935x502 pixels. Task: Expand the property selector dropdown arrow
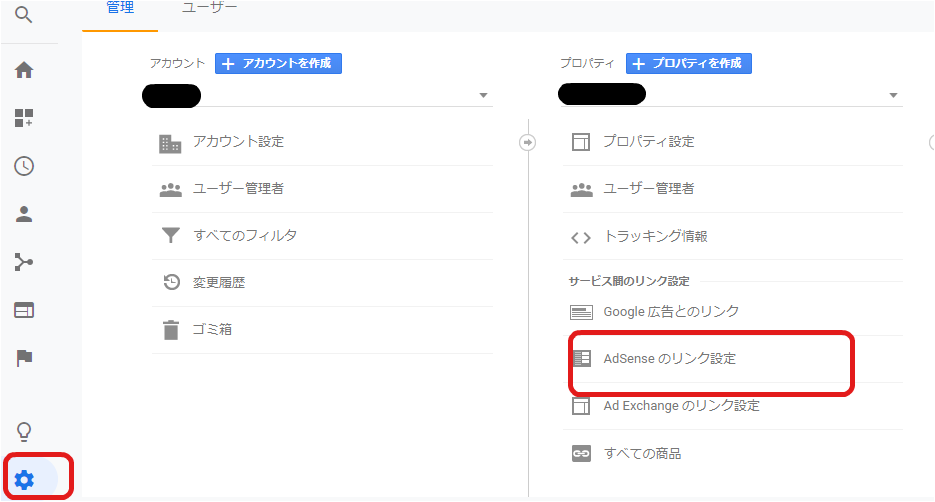click(x=893, y=95)
